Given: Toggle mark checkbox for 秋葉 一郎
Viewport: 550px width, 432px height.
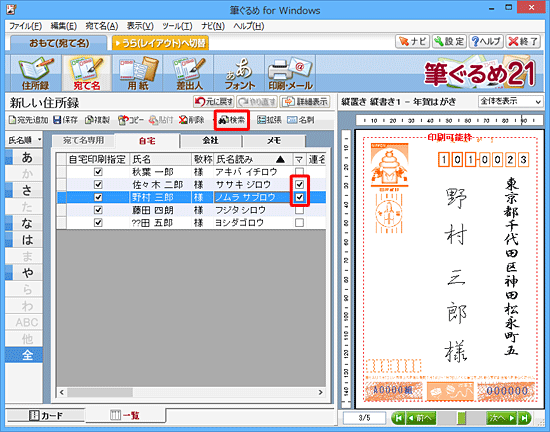Looking at the screenshot, I should (299, 171).
